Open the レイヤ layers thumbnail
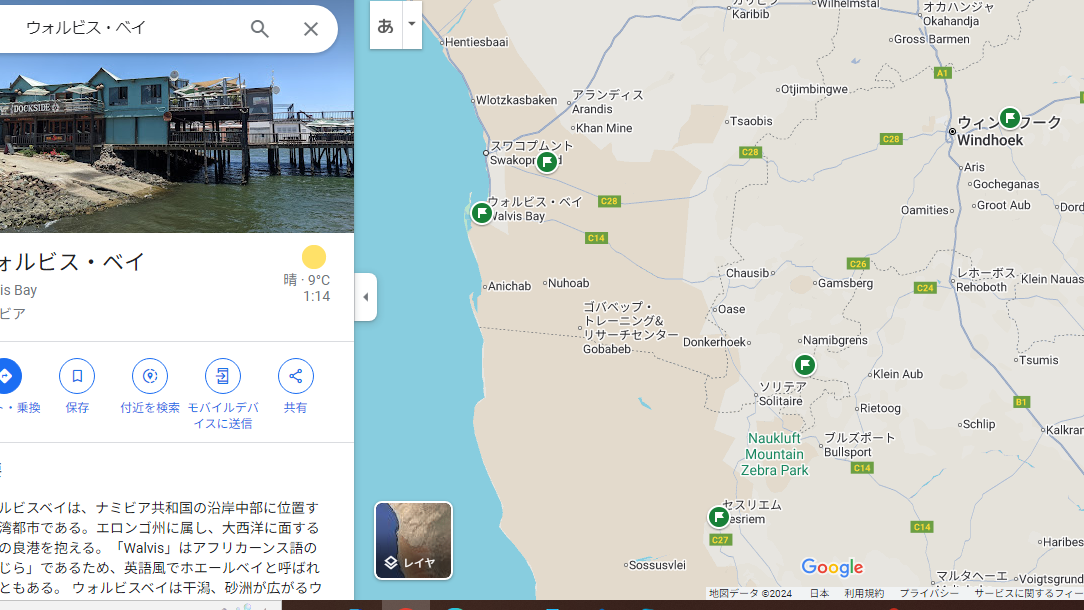This screenshot has width=1084, height=610. click(x=413, y=540)
